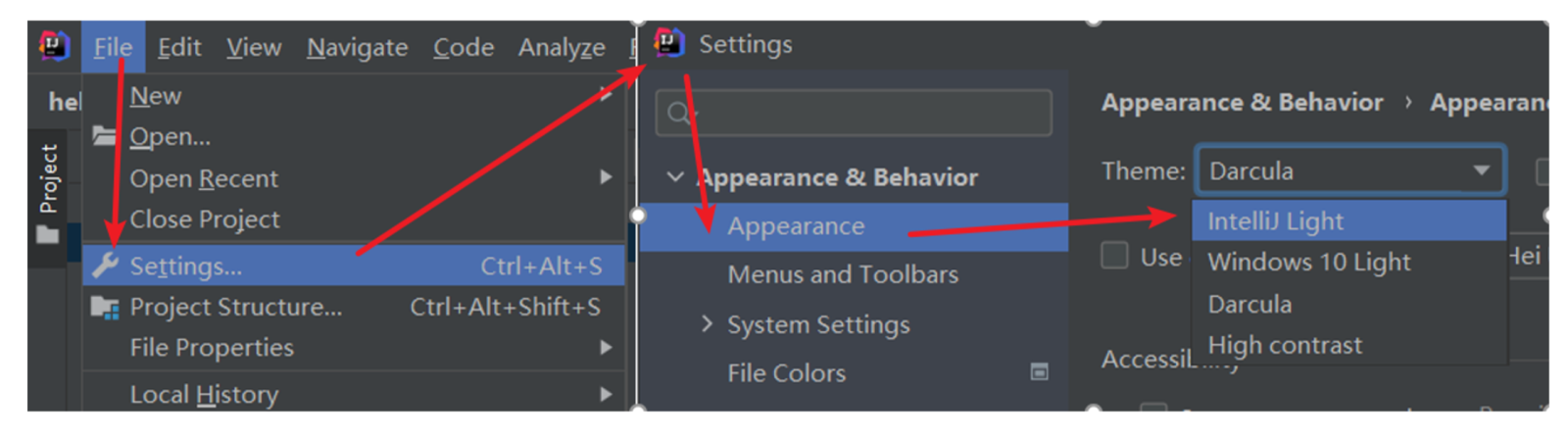Click the Settings search field
This screenshot has width=1568, height=435.
854,113
